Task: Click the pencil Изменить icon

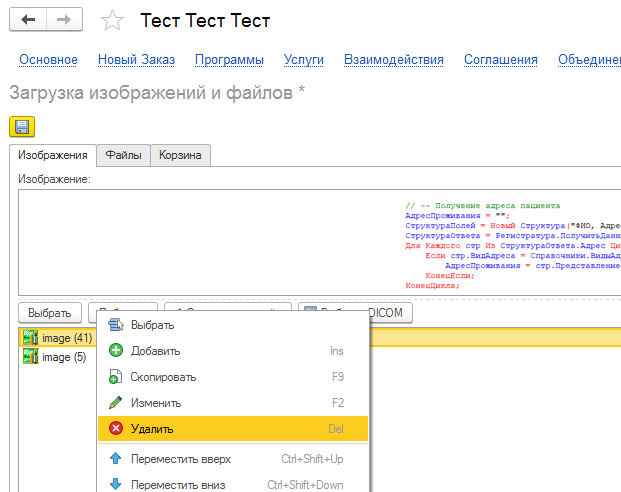Action: [x=115, y=403]
